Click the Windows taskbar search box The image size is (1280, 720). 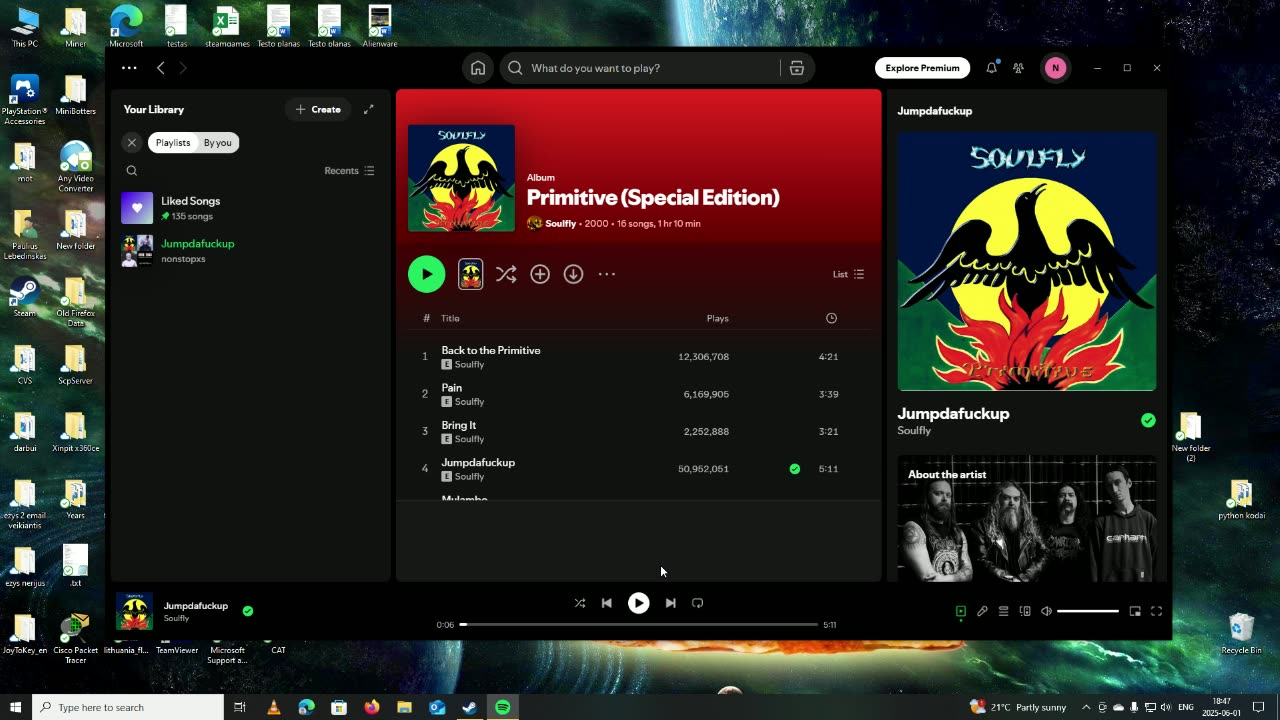click(x=128, y=707)
